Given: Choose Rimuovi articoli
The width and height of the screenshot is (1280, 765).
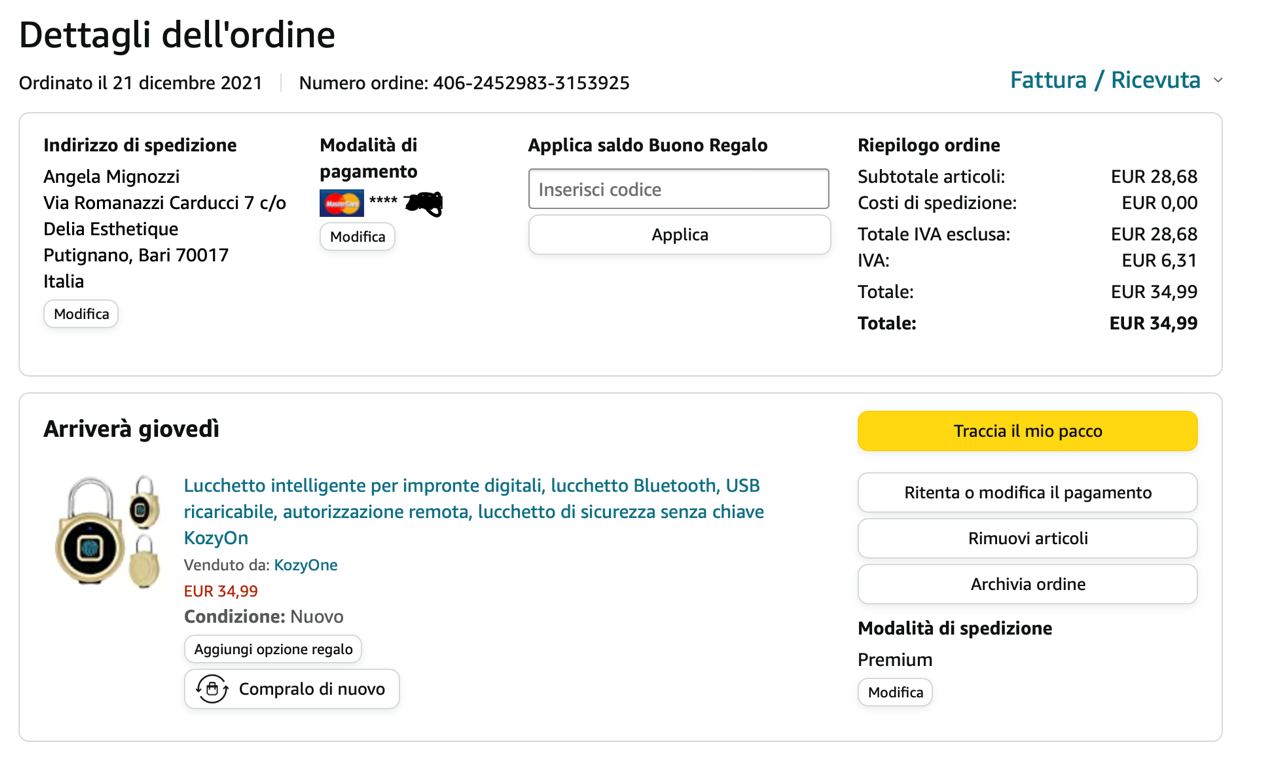Looking at the screenshot, I should click(1027, 538).
